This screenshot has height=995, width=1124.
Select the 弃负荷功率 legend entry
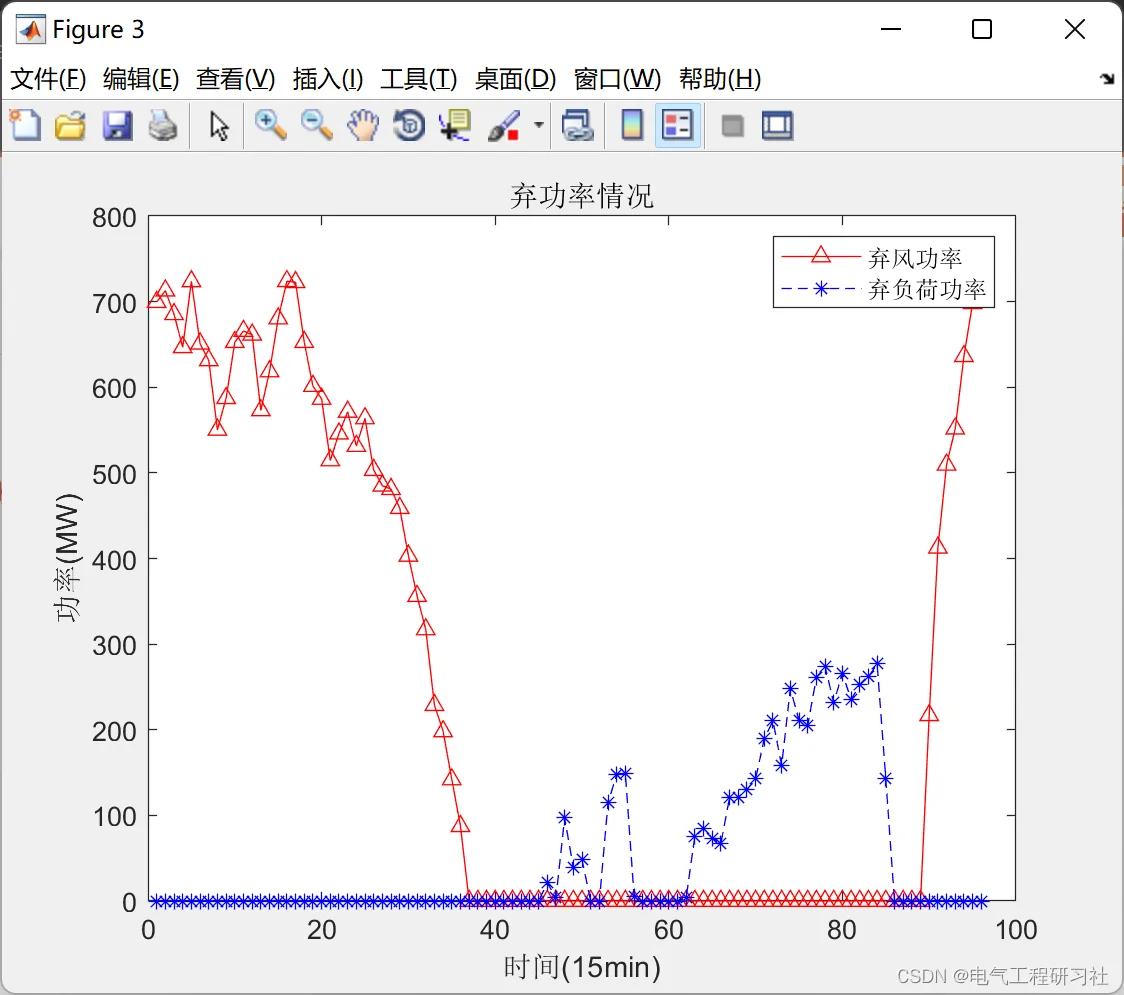[927, 289]
